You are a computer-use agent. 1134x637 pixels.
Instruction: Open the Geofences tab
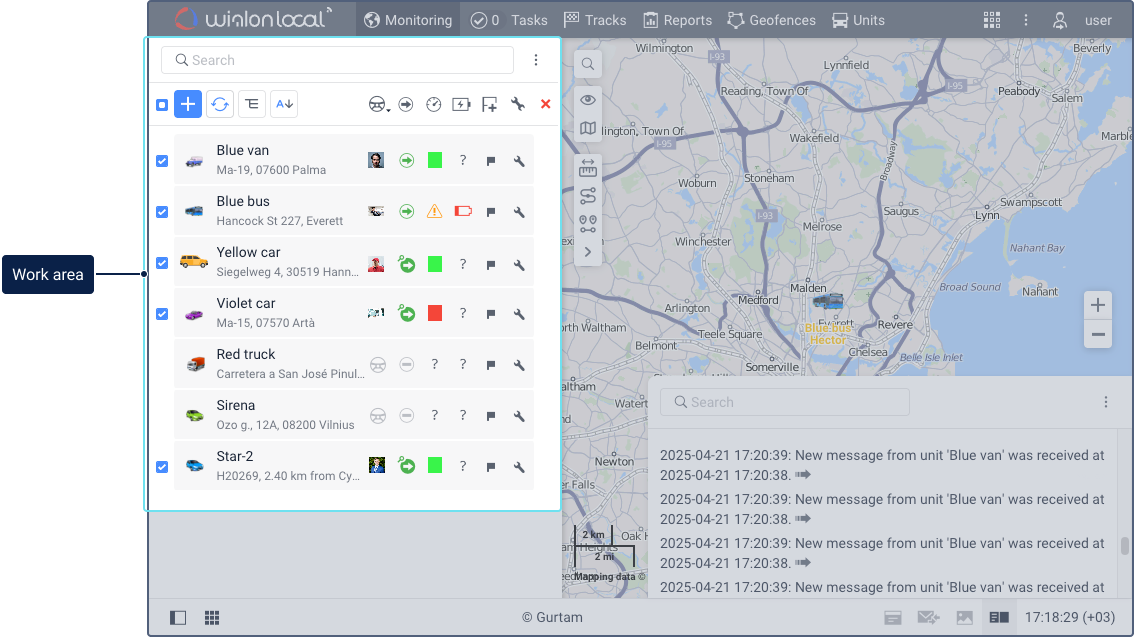click(771, 20)
